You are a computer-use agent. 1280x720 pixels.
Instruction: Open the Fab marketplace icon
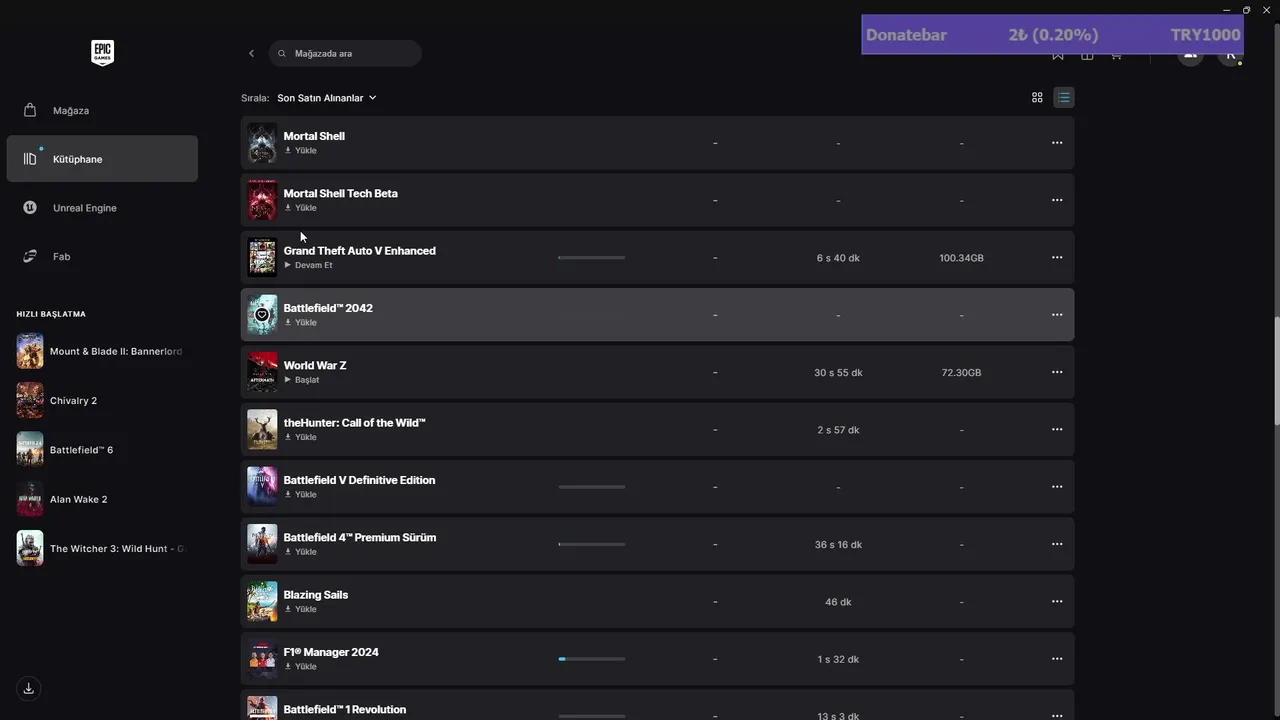[30, 257]
